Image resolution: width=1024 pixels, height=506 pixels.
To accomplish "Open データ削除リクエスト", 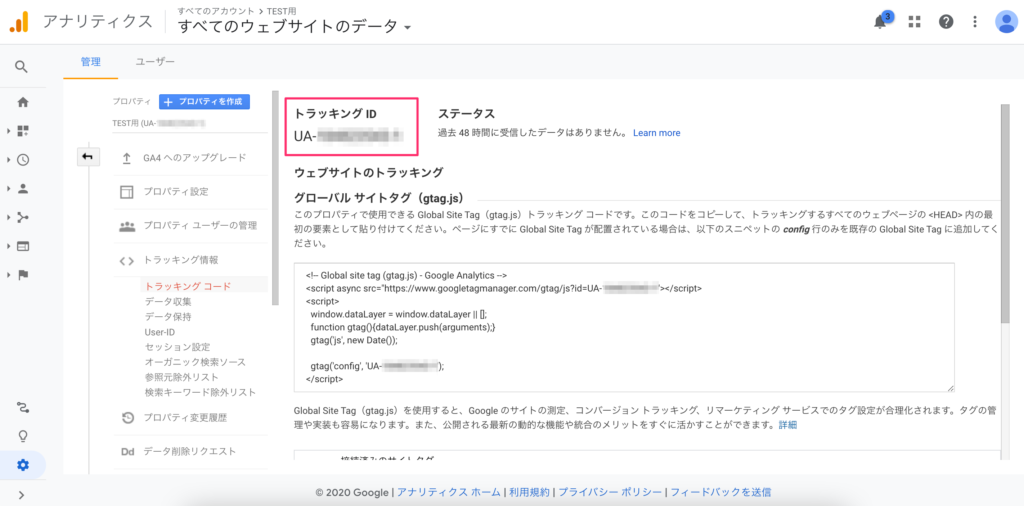I will pyautogui.click(x=190, y=452).
